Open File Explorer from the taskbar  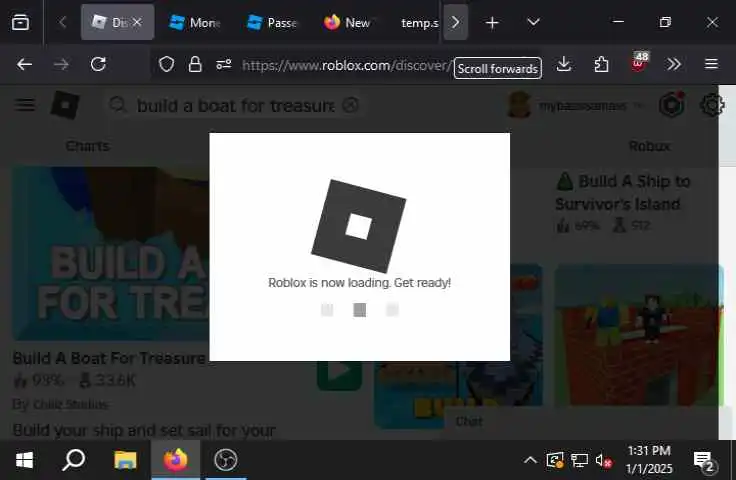[x=125, y=460]
